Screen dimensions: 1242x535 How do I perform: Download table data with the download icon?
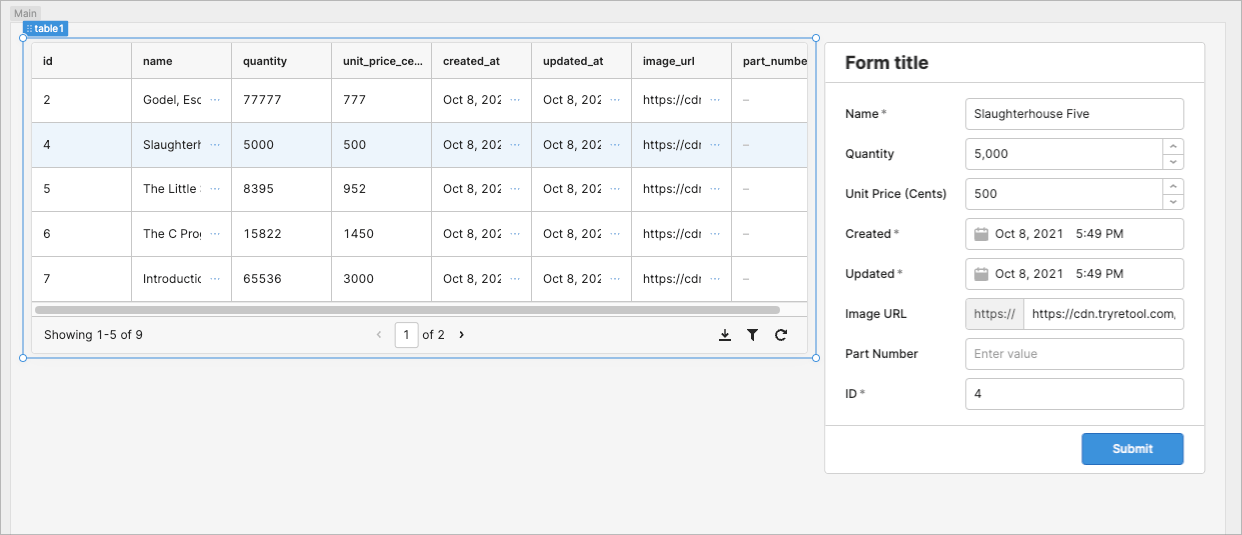tap(725, 335)
